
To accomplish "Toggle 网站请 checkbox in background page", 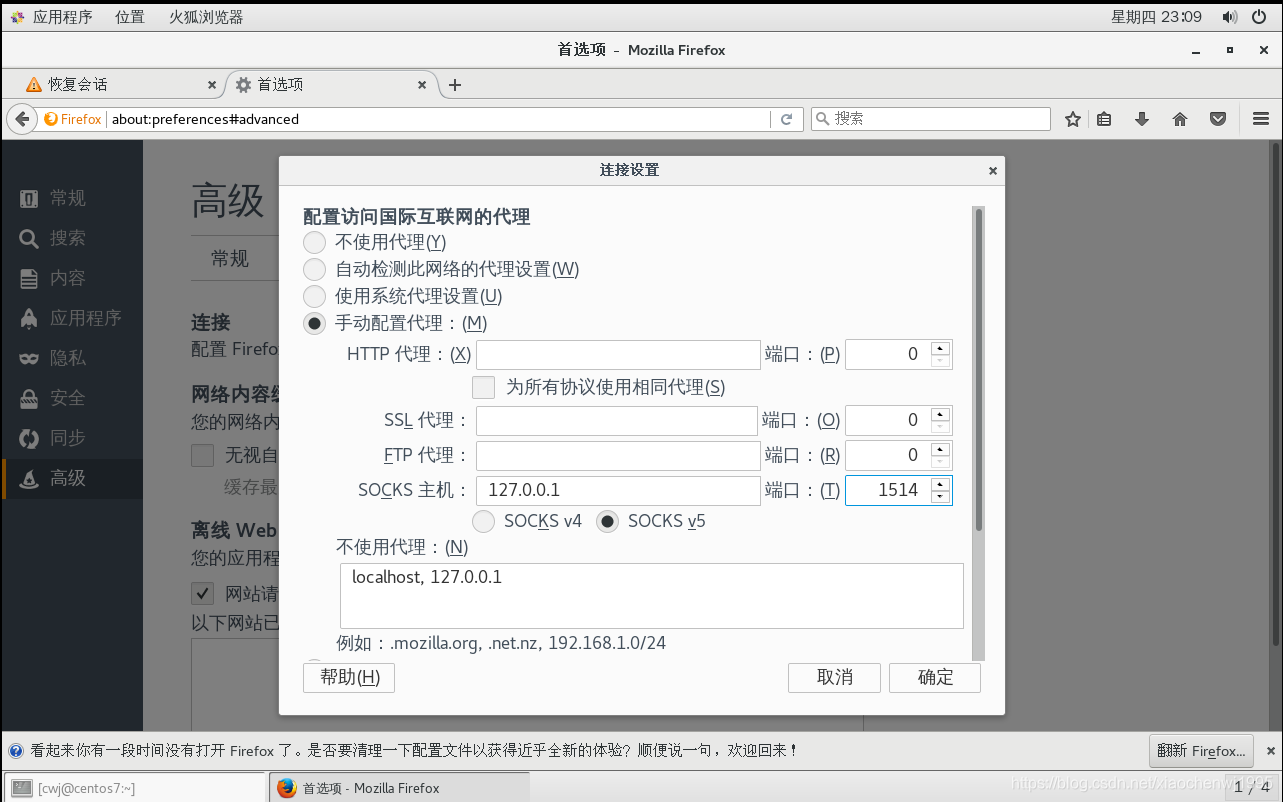I will click(203, 594).
